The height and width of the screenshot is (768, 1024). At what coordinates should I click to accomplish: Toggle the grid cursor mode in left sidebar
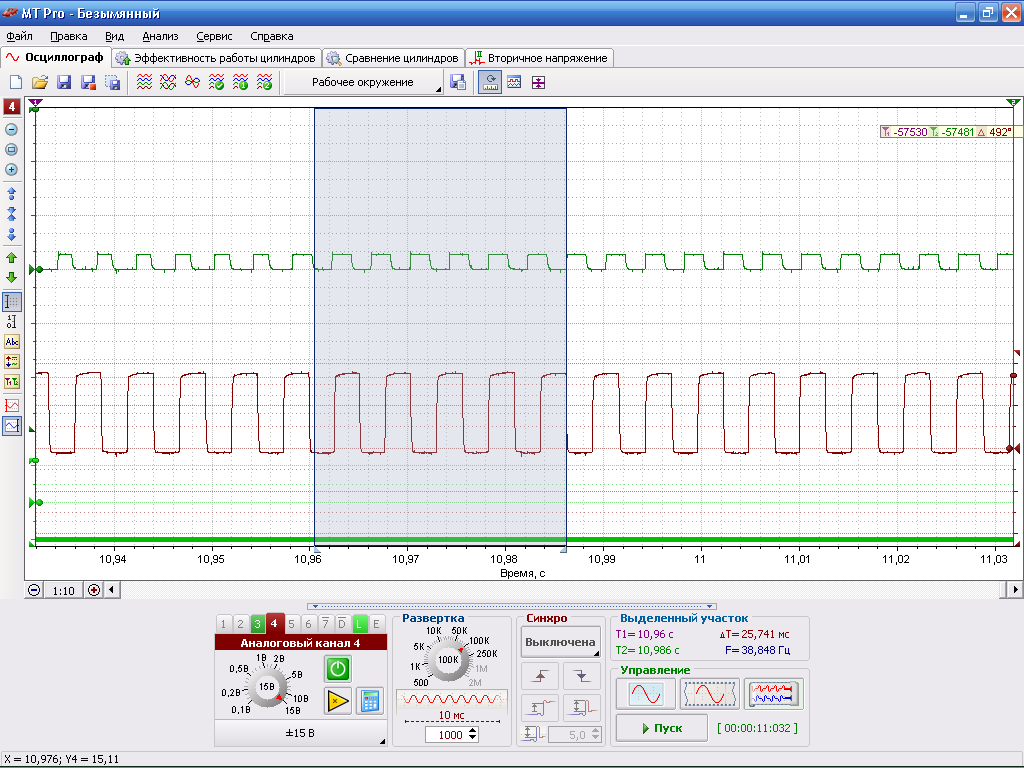coord(12,302)
